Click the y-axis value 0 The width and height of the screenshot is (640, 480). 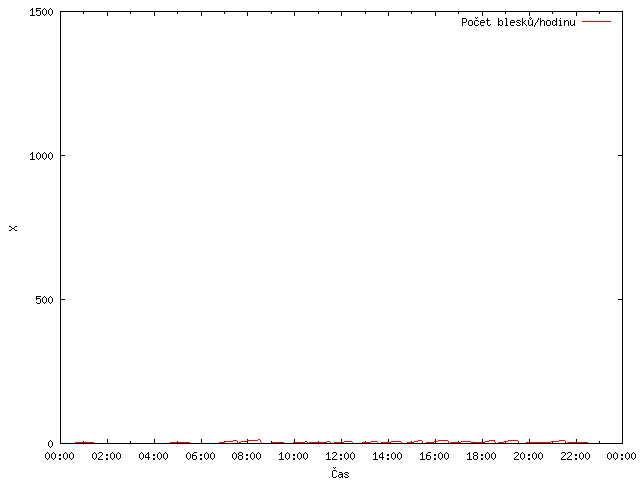tap(51, 444)
